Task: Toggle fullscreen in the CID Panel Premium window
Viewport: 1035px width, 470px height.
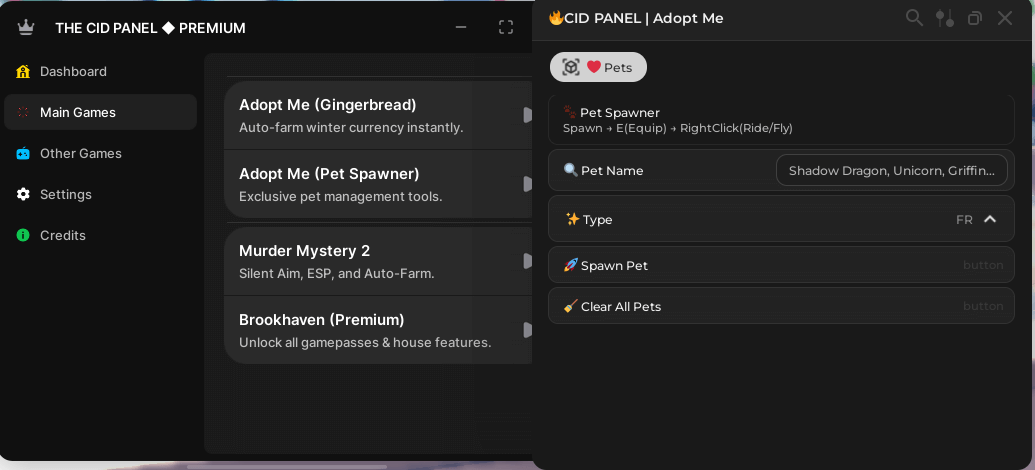Action: point(506,27)
